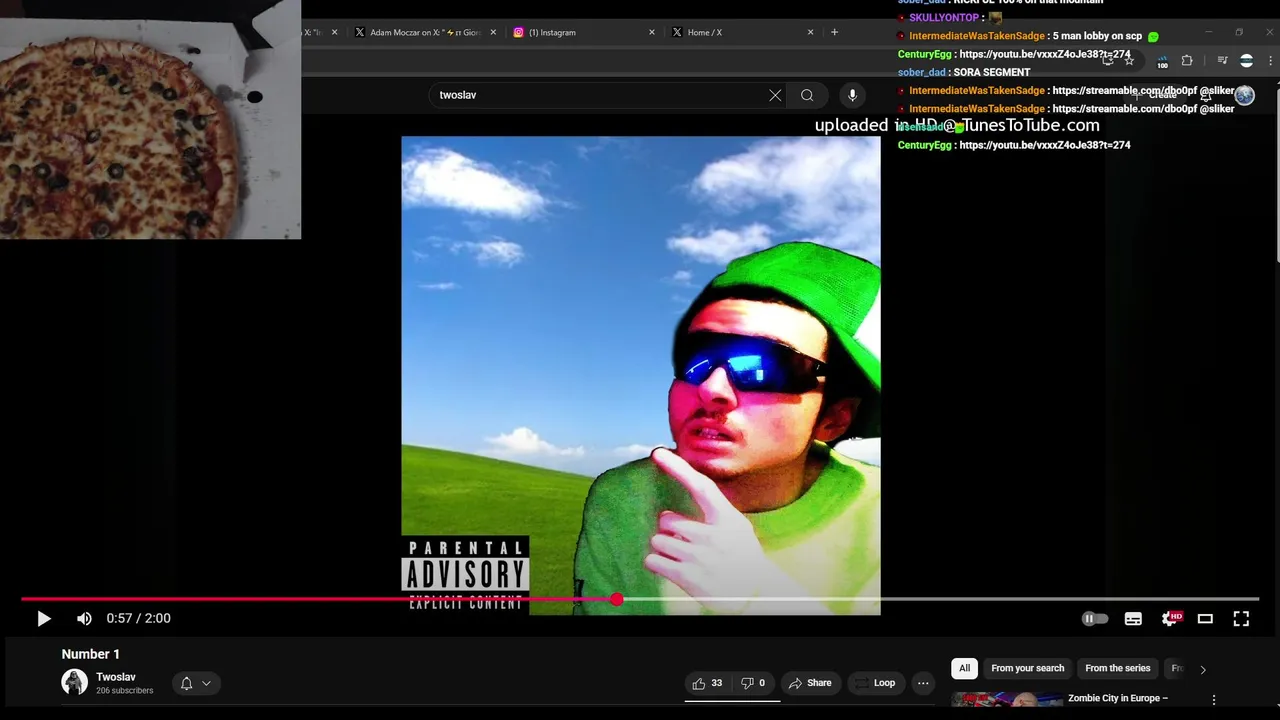The image size is (1280, 720).
Task: Click the search magnifier button
Action: click(807, 95)
